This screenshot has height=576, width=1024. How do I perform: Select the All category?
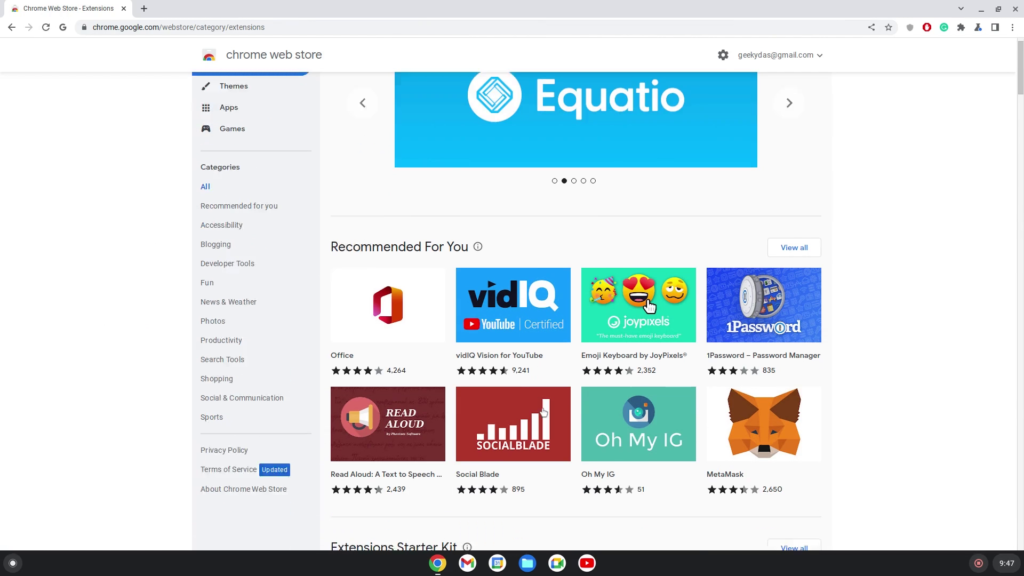(205, 187)
